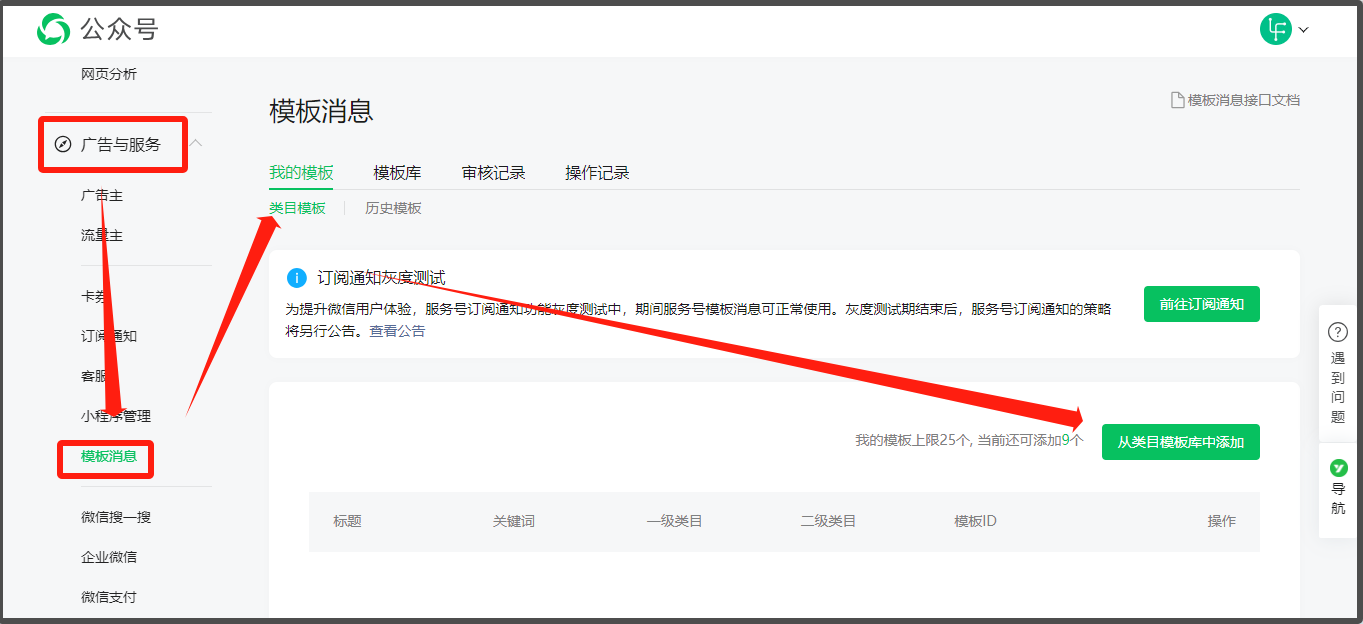Open the document icon for 模板消息接口文档

coord(1177,100)
